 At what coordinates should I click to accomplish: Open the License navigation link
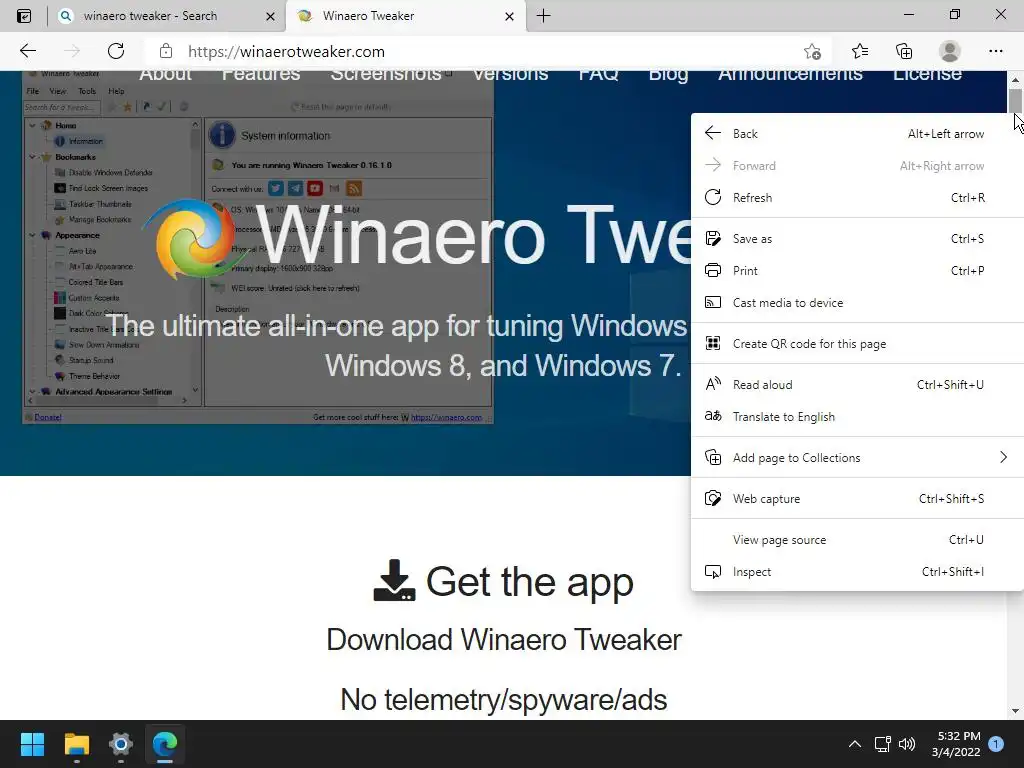point(927,74)
